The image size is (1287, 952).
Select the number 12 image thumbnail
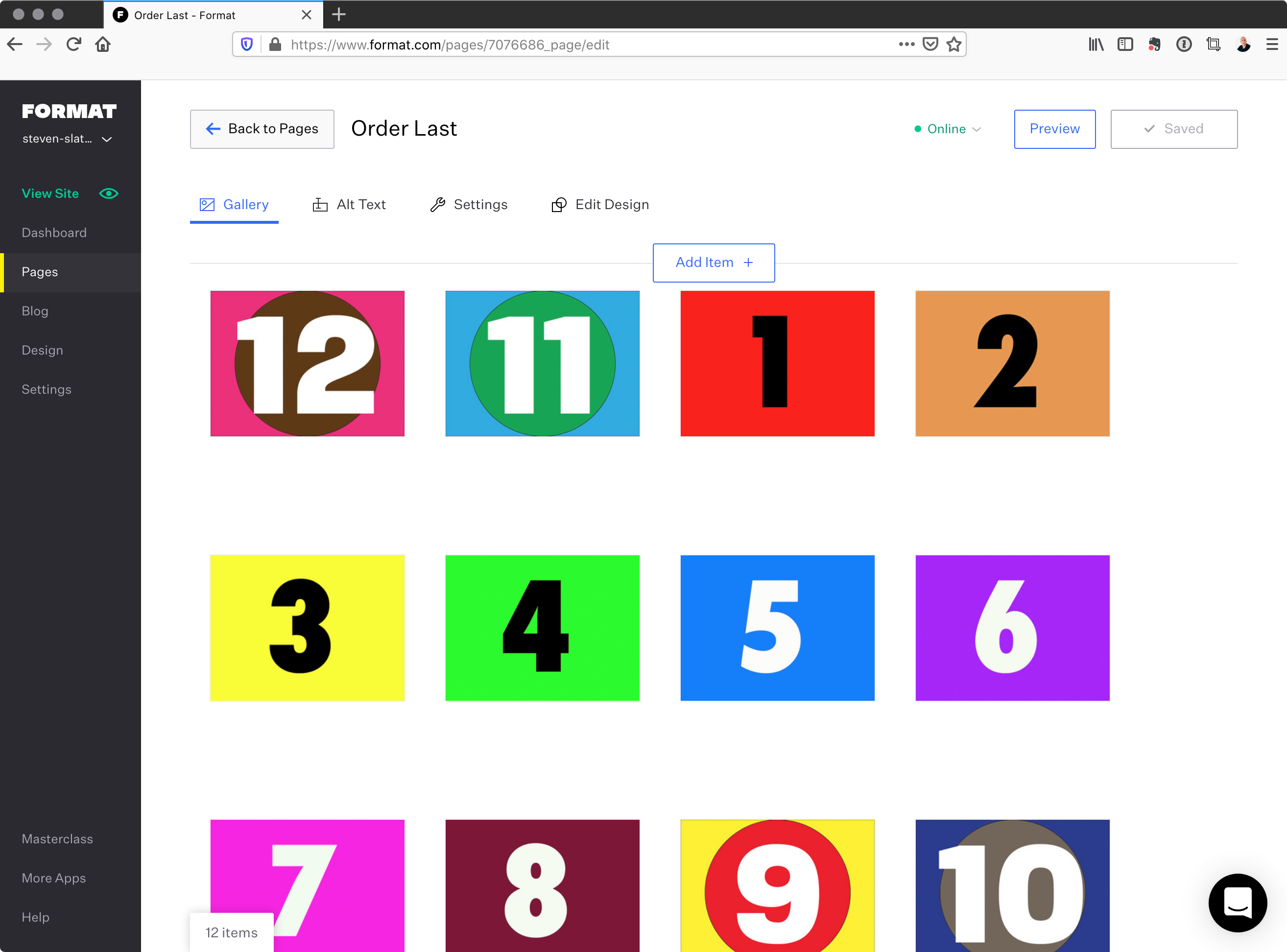pyautogui.click(x=307, y=364)
